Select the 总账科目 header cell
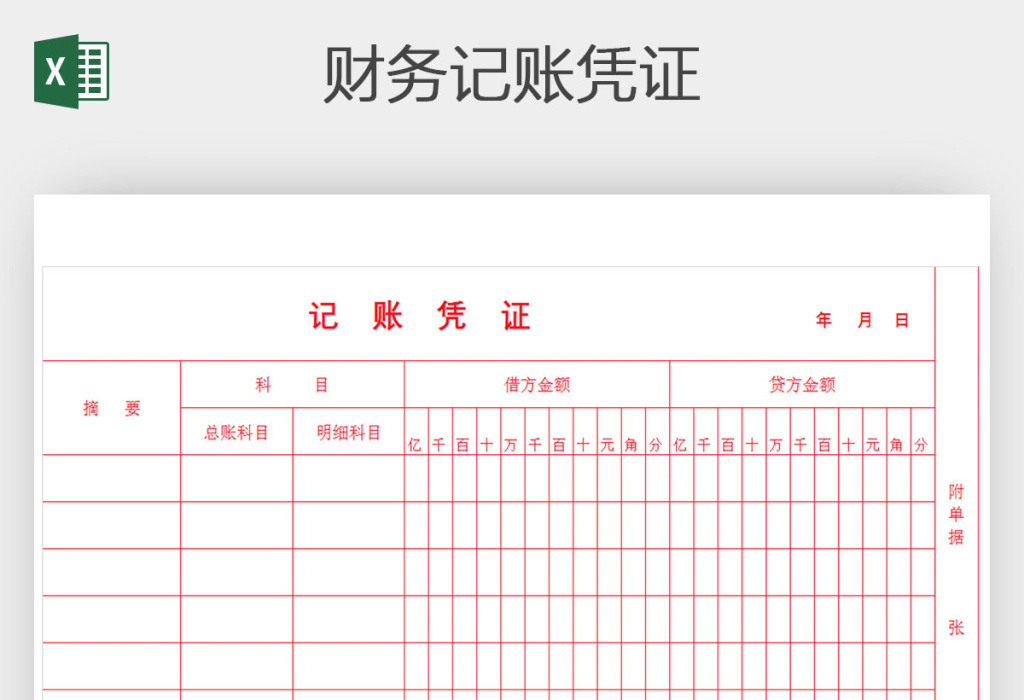The image size is (1024, 700). coord(236,432)
